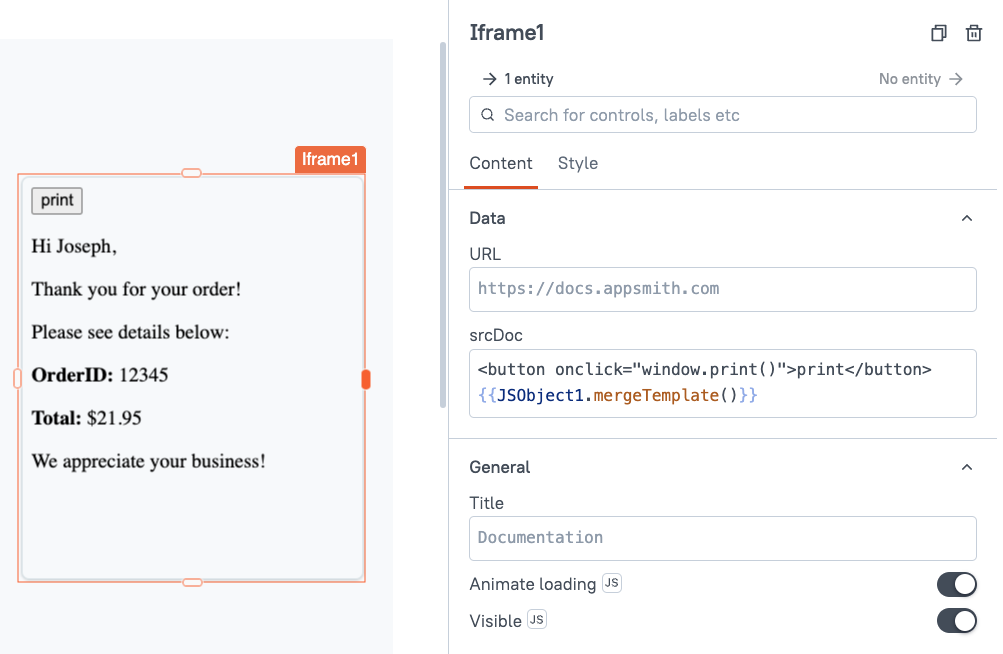
Task: Click the trash icon to delete the widget
Action: 973,33
